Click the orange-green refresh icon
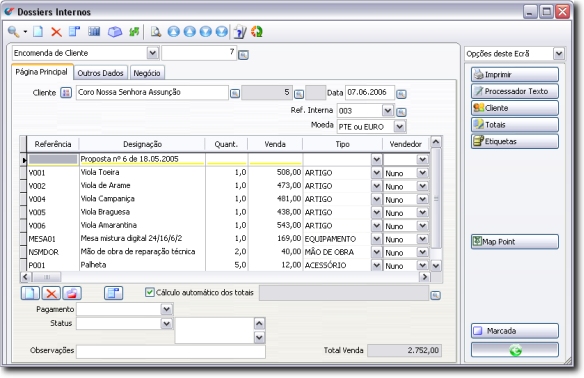This screenshot has height=378, width=584. coord(257,32)
